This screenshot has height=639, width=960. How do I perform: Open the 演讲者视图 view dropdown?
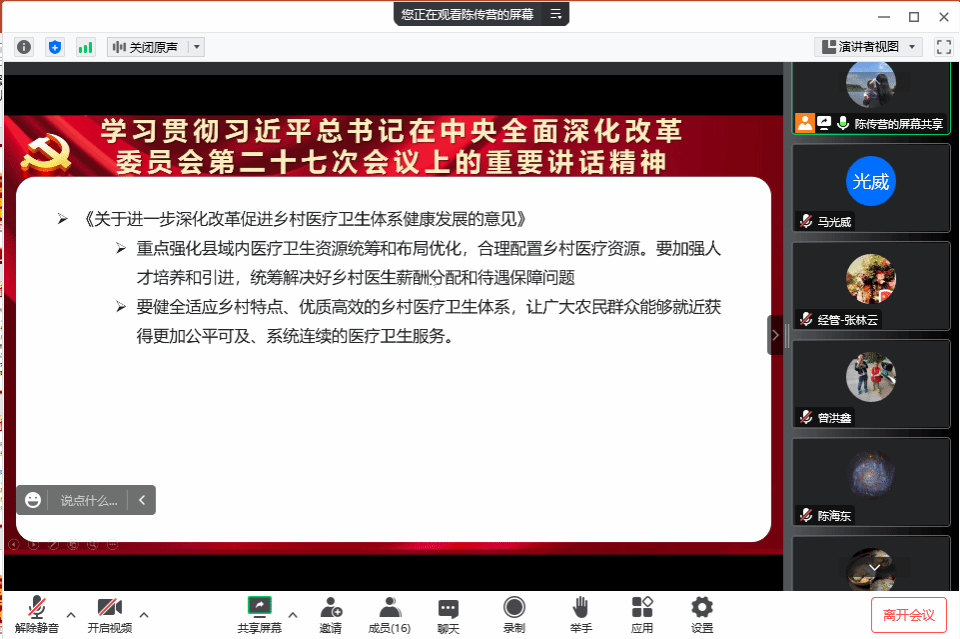[867, 47]
